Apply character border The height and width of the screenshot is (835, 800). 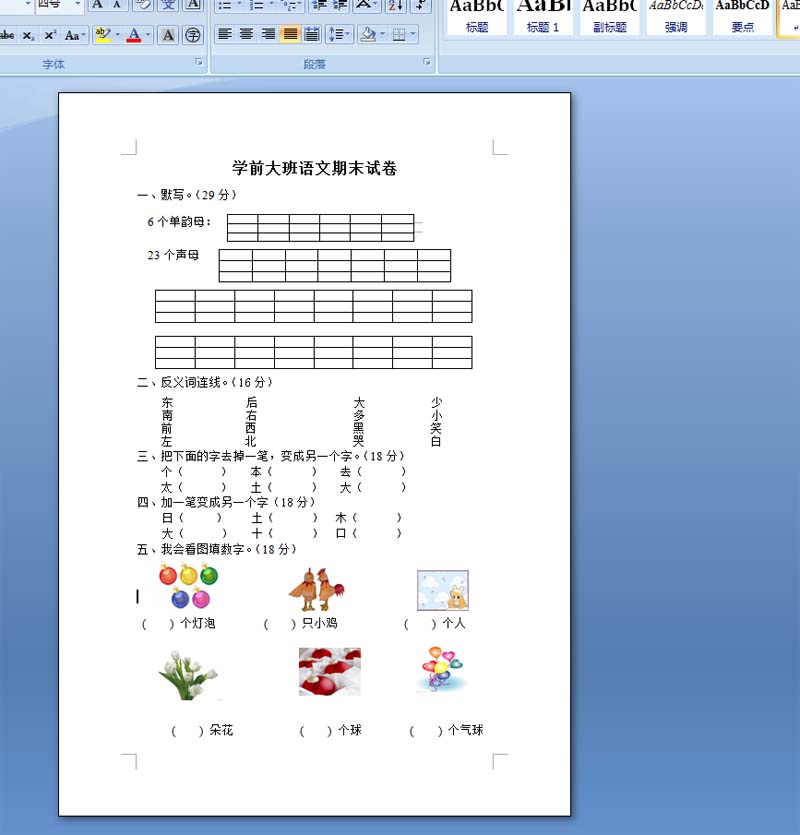tap(193, 4)
